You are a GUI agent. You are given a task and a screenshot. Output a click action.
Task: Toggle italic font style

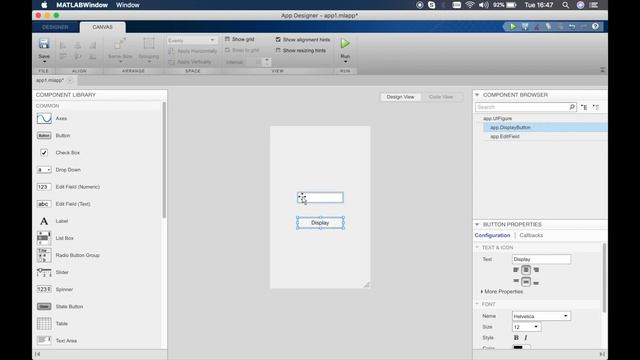(x=526, y=338)
